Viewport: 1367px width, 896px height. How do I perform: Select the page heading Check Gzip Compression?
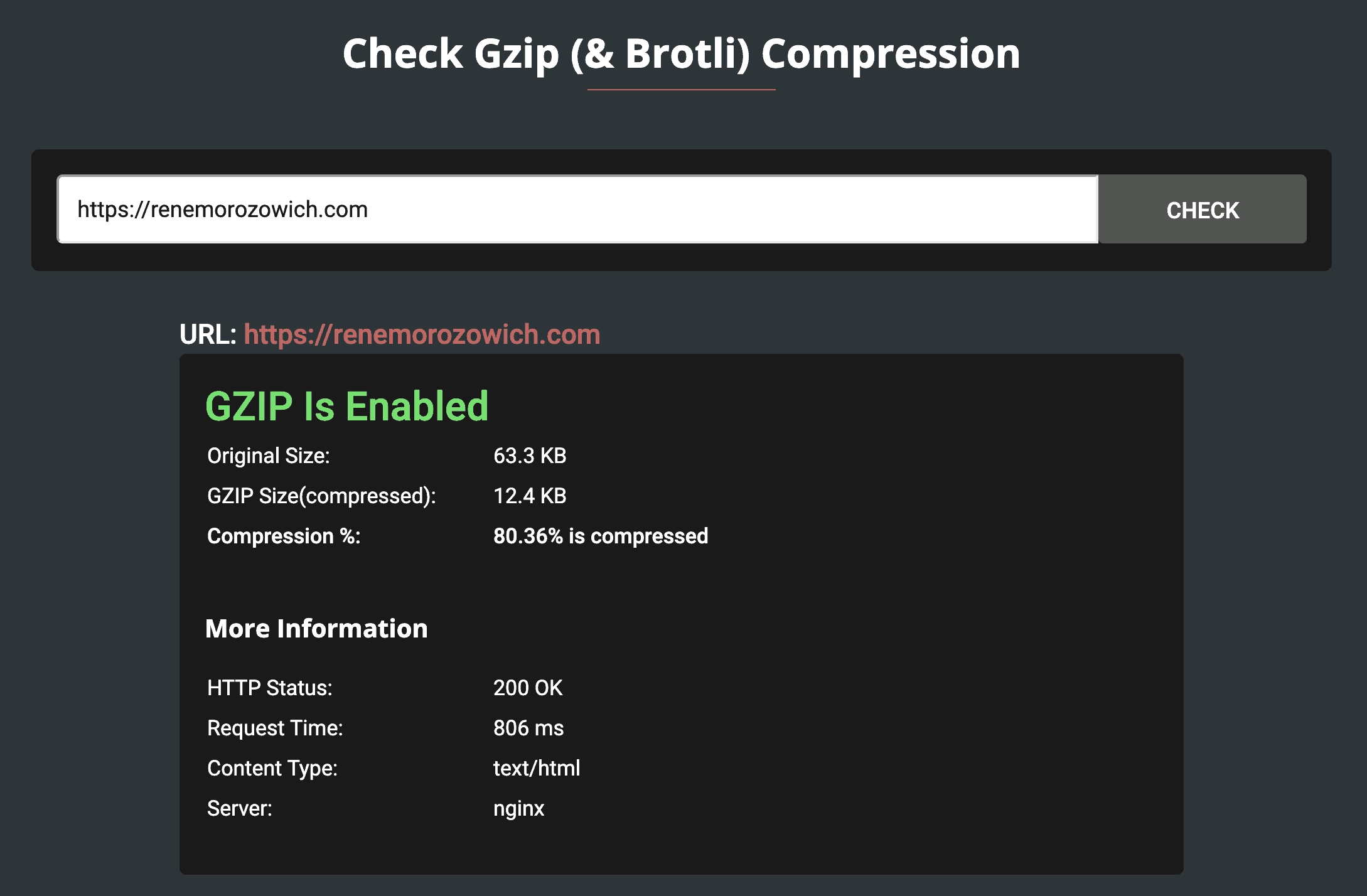click(682, 54)
